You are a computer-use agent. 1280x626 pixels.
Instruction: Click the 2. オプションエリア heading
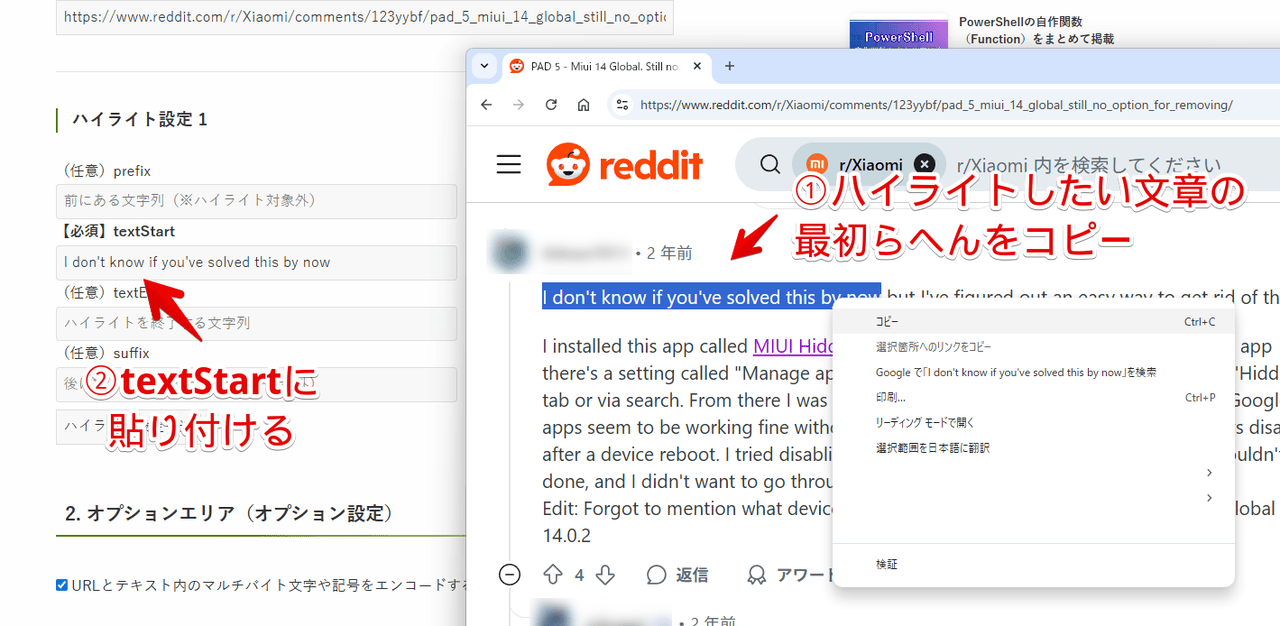coord(229,513)
